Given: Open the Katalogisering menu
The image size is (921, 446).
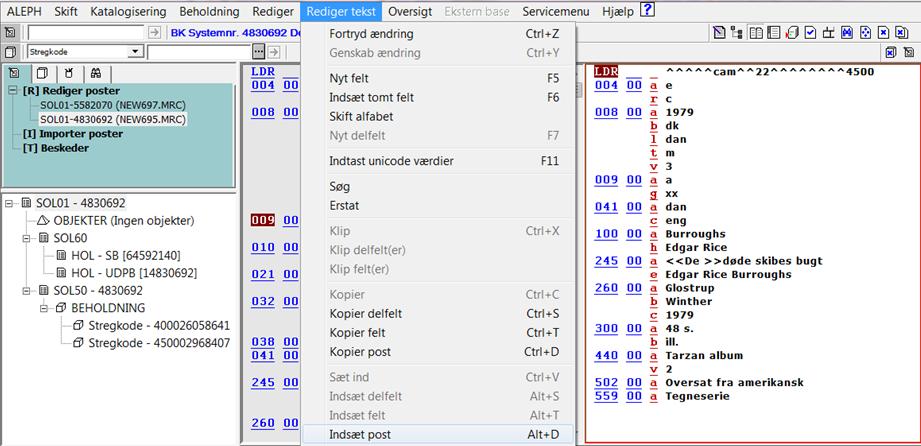Looking at the screenshot, I should pos(130,11).
